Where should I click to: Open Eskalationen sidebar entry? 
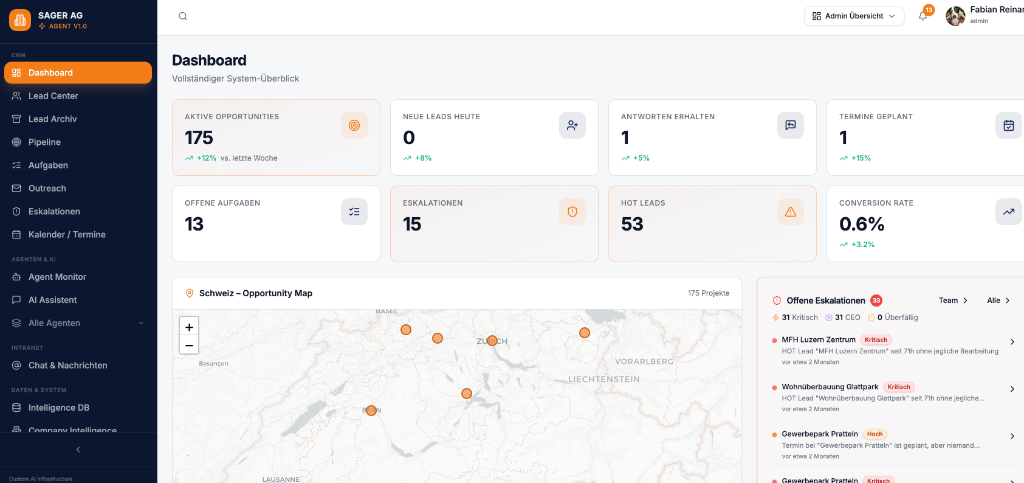(x=78, y=211)
